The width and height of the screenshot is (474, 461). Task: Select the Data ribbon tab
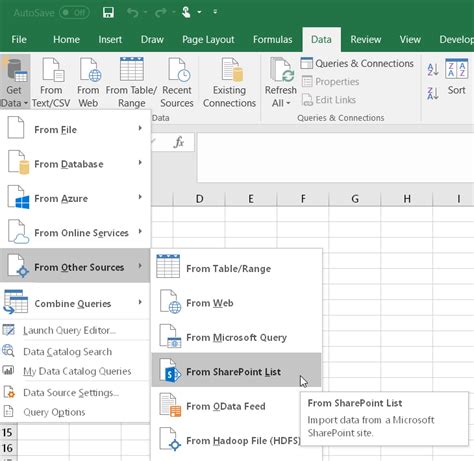pos(321,40)
